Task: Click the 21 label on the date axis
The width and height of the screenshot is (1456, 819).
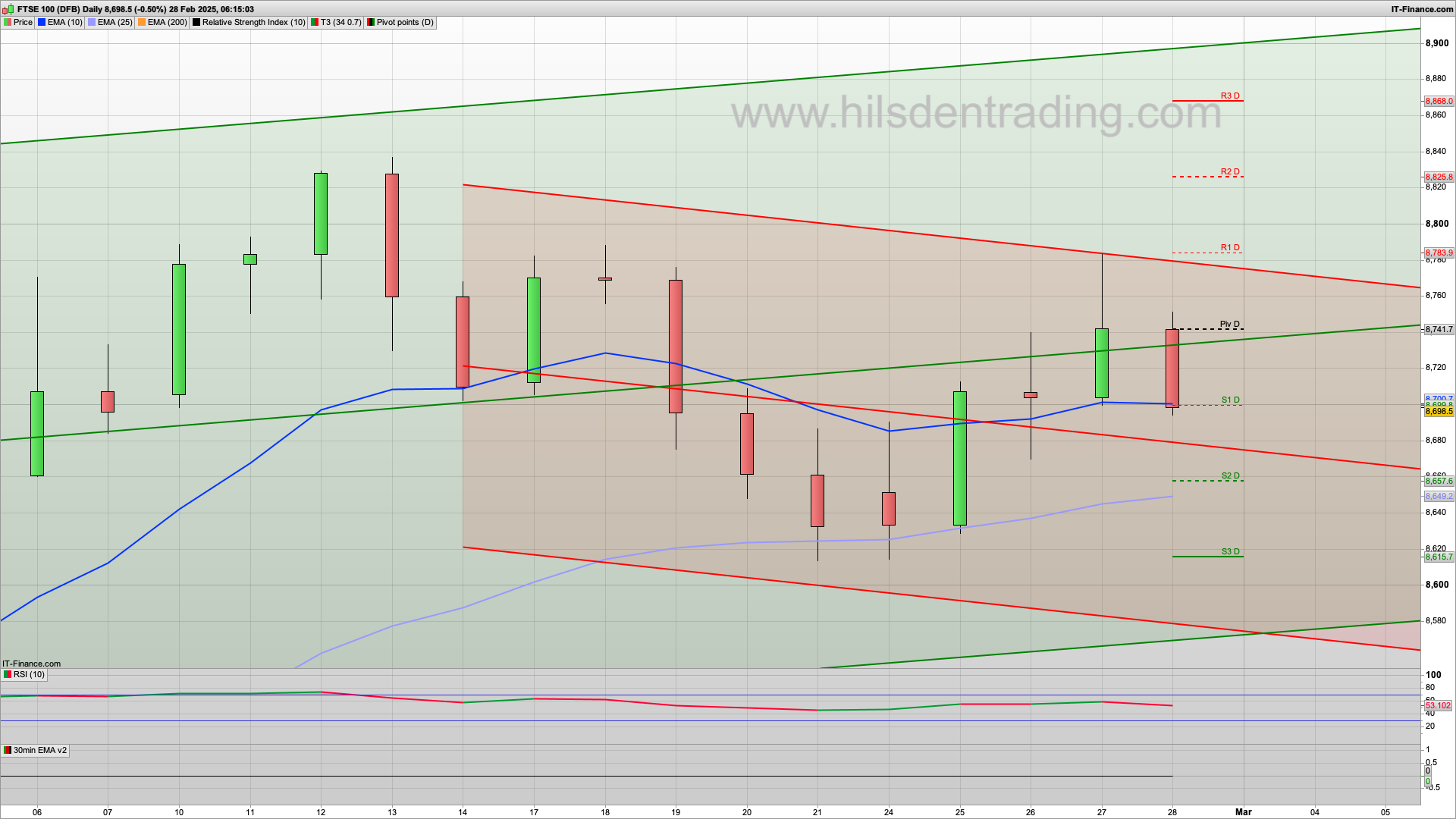Action: (x=817, y=812)
